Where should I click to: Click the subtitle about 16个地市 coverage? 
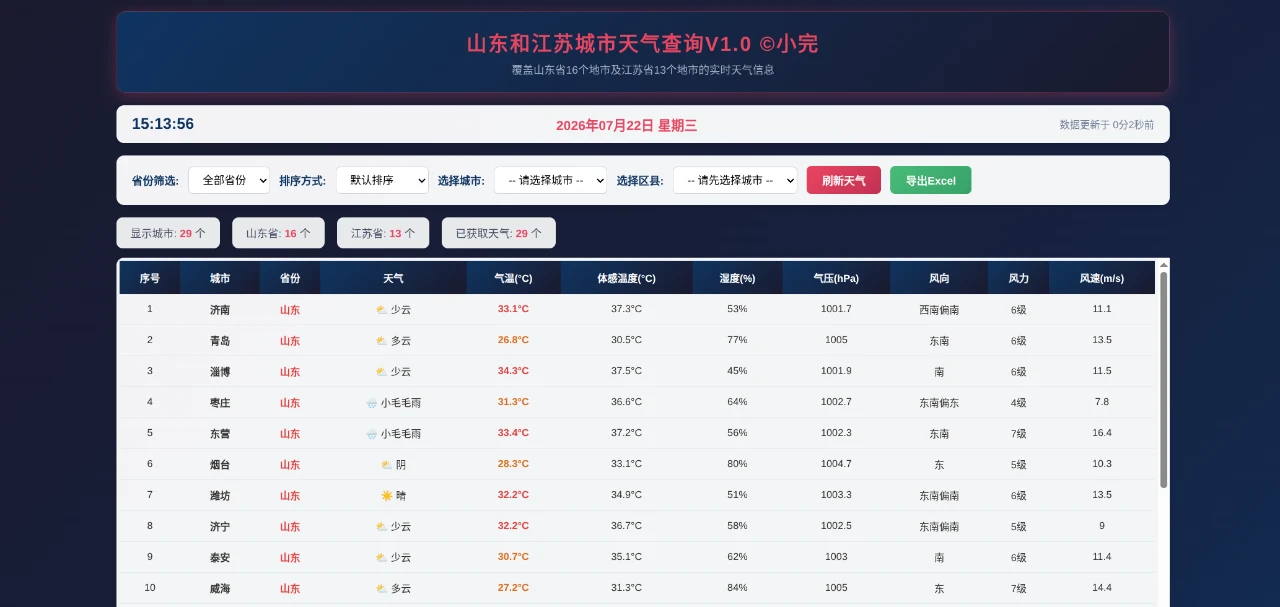(x=643, y=70)
